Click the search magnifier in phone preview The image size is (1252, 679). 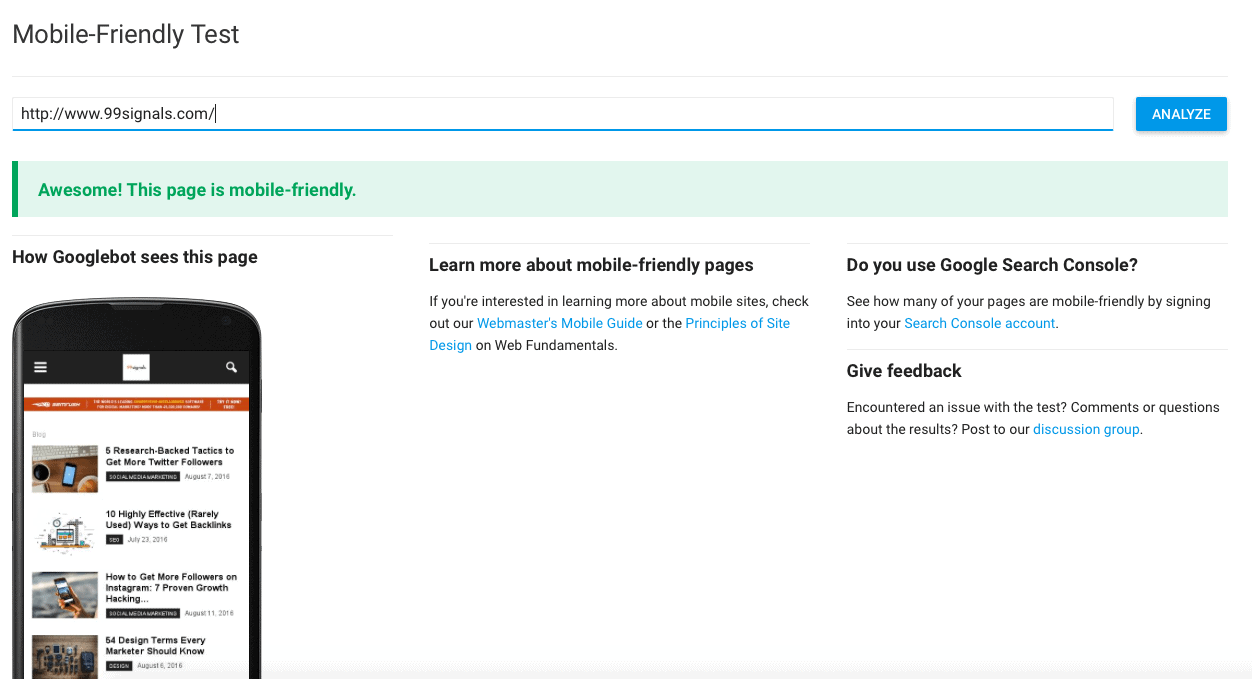231,367
